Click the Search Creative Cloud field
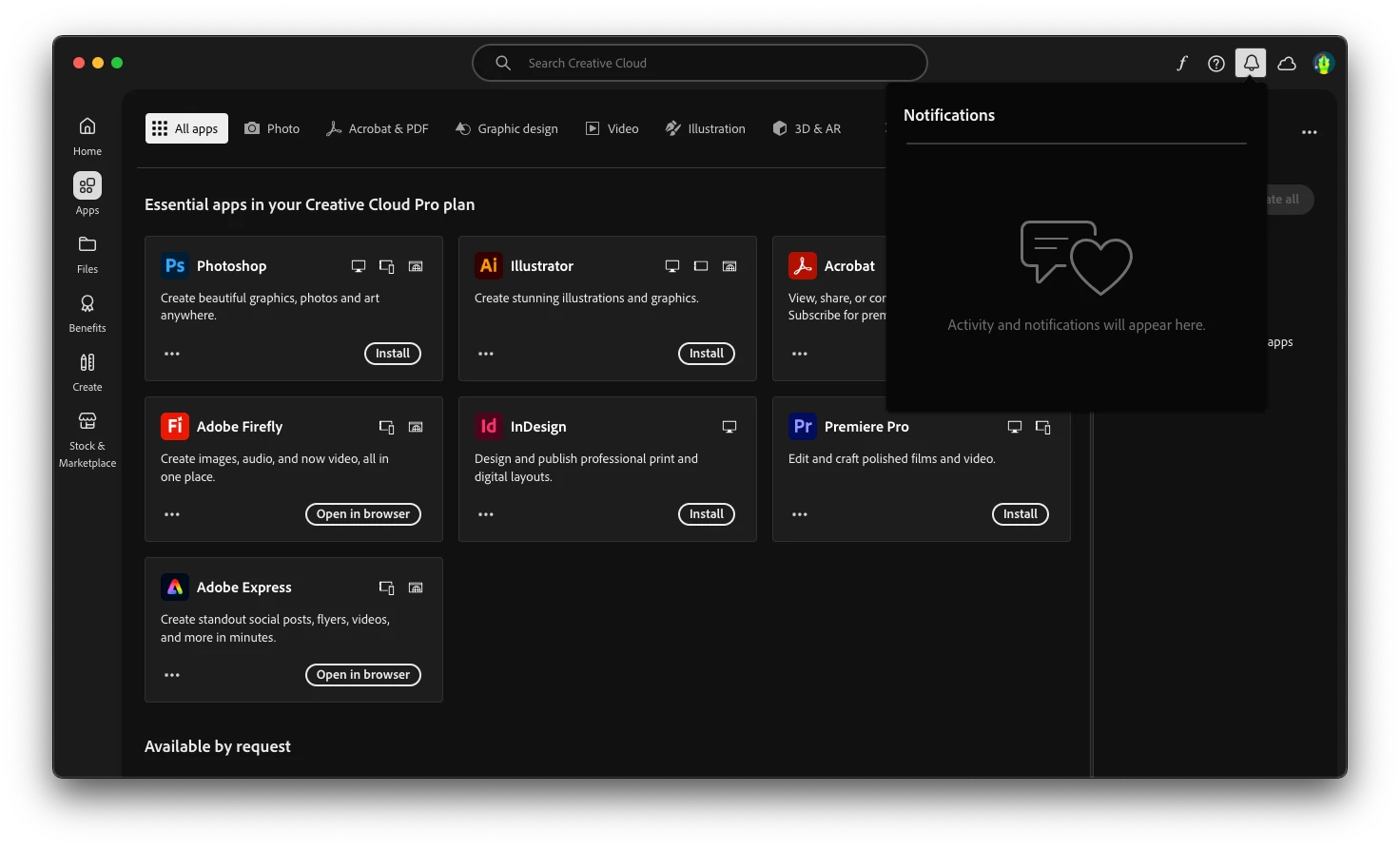This screenshot has height=848, width=1400. [x=700, y=63]
